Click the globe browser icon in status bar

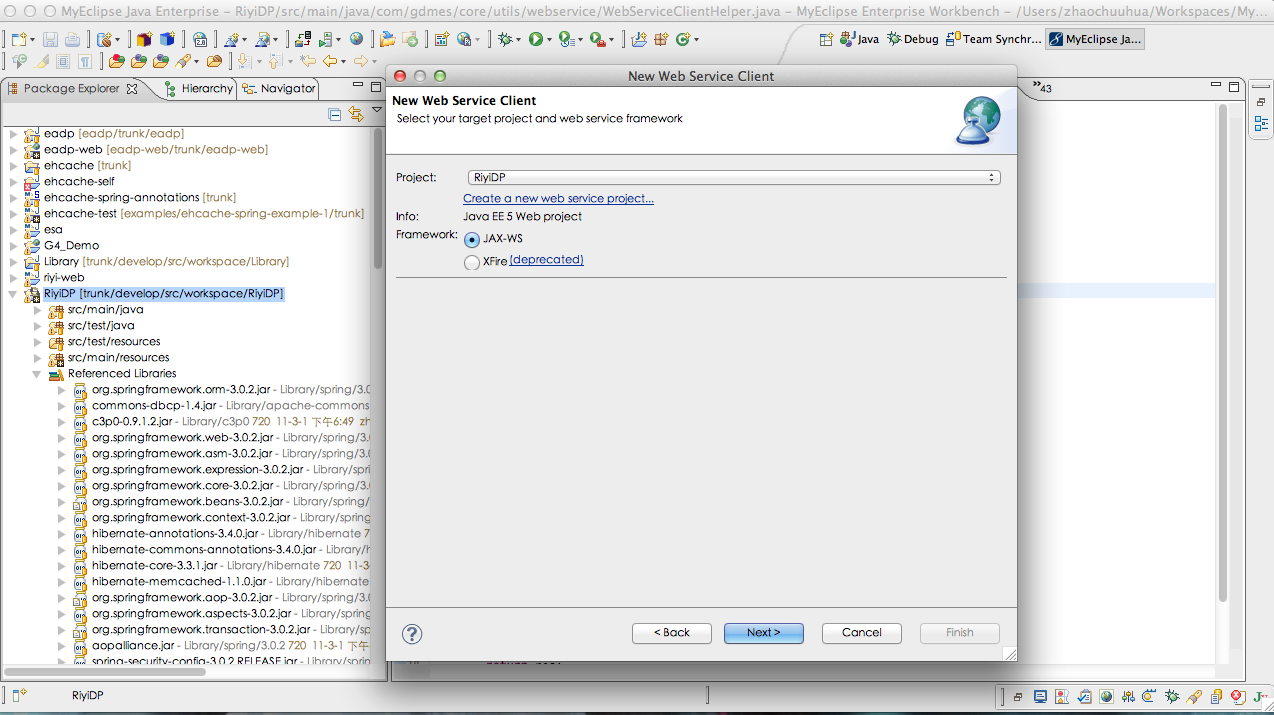(x=1106, y=697)
